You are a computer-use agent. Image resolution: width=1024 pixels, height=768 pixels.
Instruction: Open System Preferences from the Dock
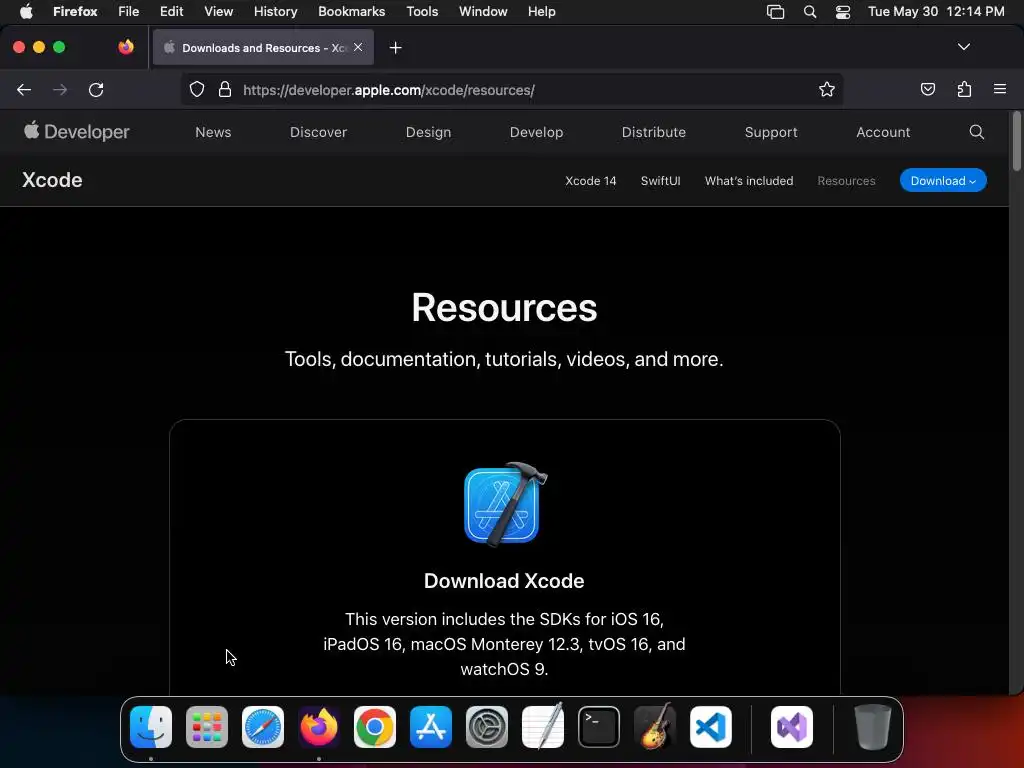(x=487, y=727)
